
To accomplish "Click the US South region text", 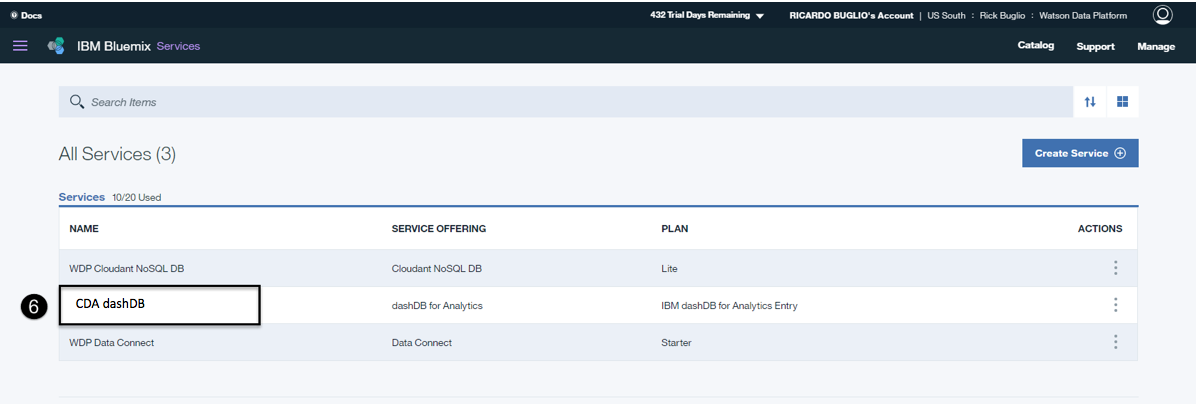I will pos(947,15).
